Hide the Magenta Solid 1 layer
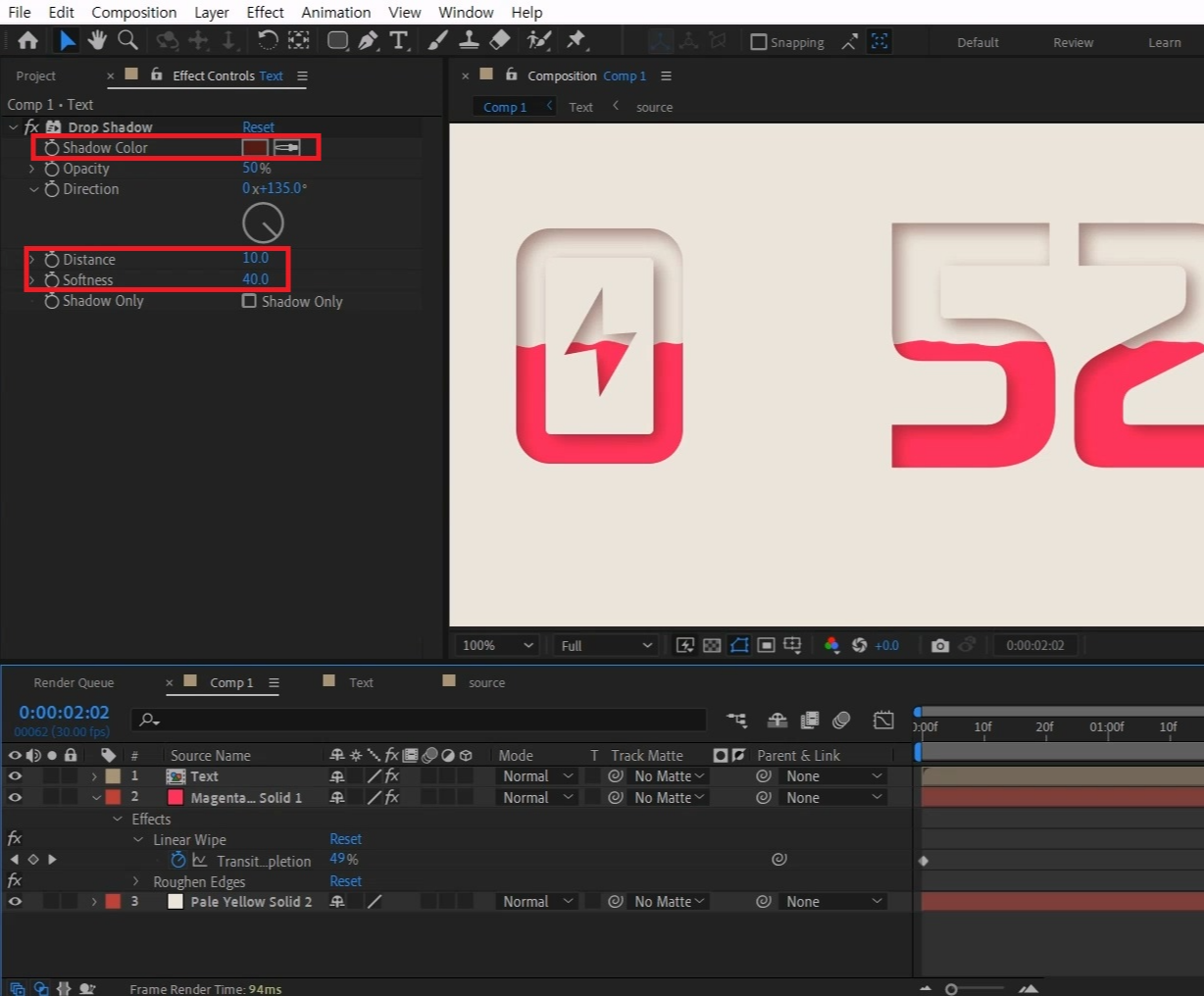The image size is (1204, 996). tap(15, 798)
